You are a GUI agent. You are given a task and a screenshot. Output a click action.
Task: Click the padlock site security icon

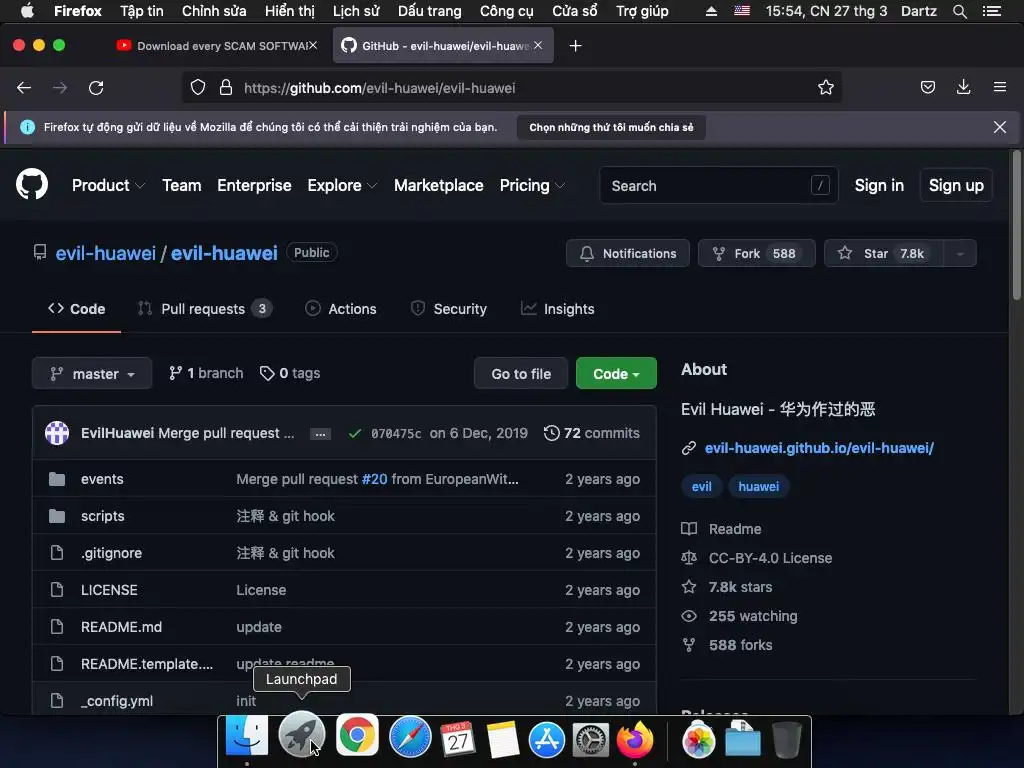point(226,88)
